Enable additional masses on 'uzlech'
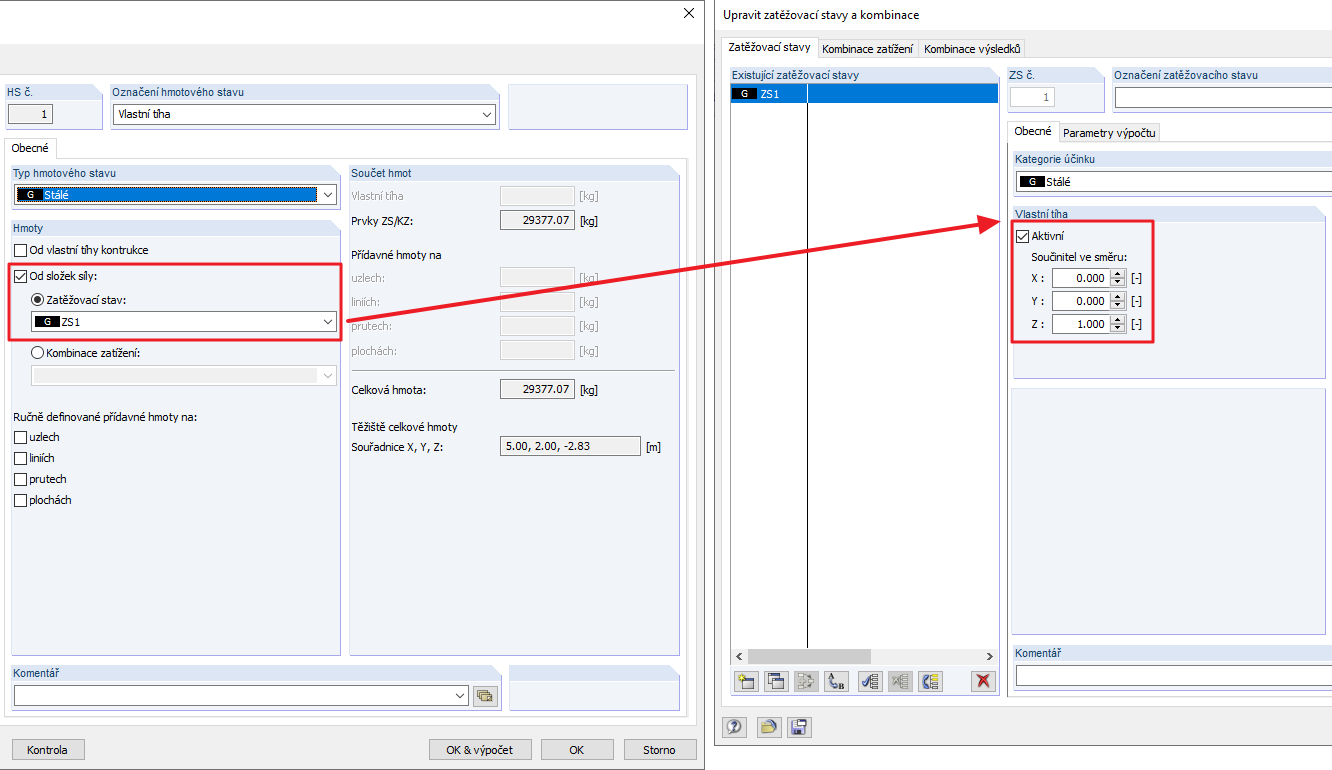Image resolution: width=1332 pixels, height=770 pixels. pos(21,437)
